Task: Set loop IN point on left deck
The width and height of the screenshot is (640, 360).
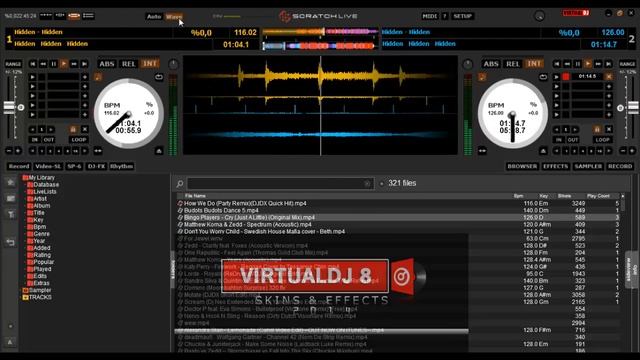Action: [x=35, y=140]
